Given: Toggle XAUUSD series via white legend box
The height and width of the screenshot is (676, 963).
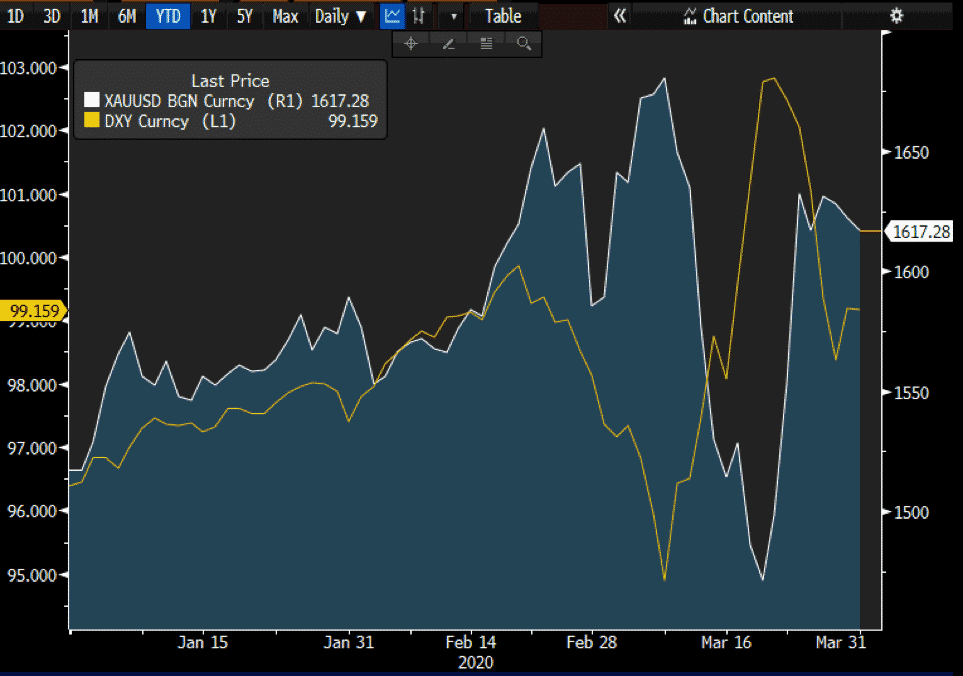Looking at the screenshot, I should coord(92,101).
